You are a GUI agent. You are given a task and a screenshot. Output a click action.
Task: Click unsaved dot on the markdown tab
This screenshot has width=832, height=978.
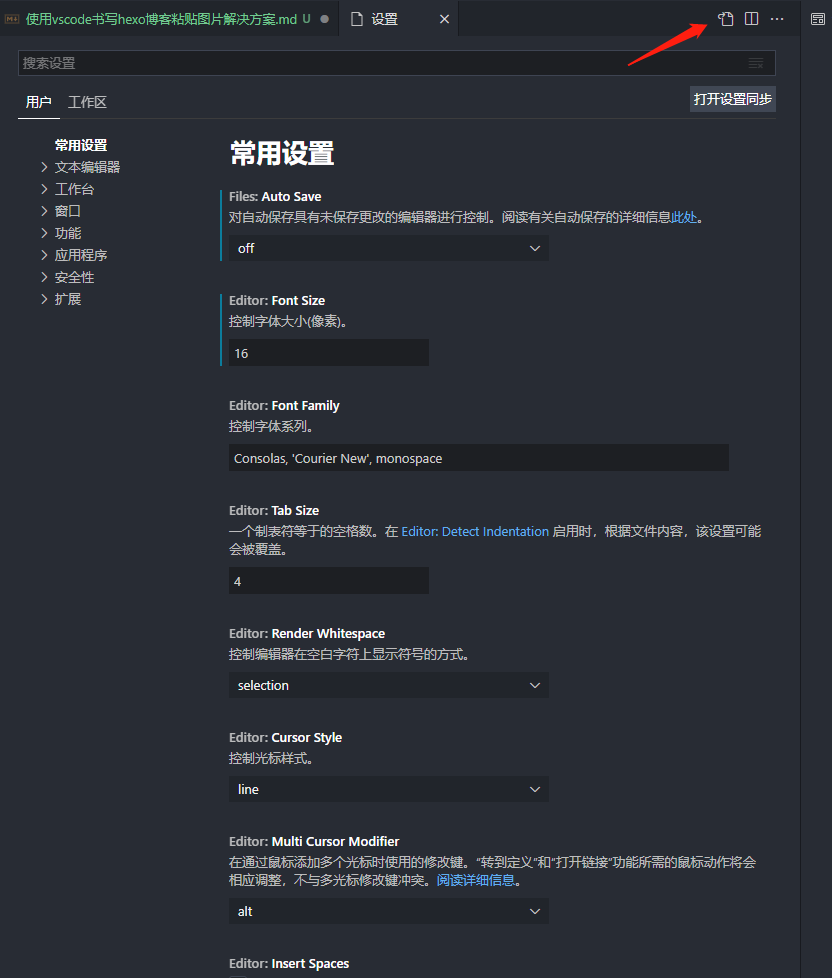coord(324,19)
